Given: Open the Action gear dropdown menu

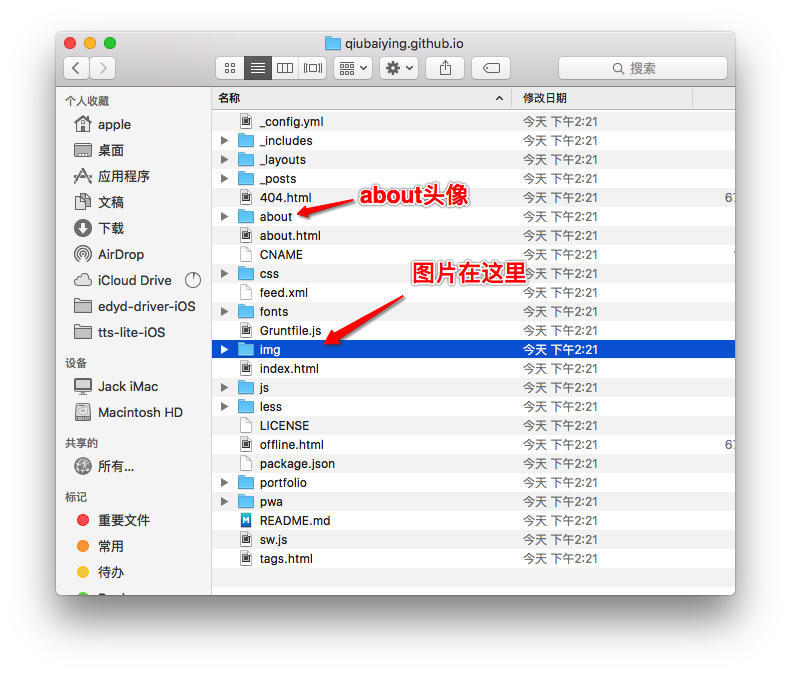Looking at the screenshot, I should pos(398,68).
